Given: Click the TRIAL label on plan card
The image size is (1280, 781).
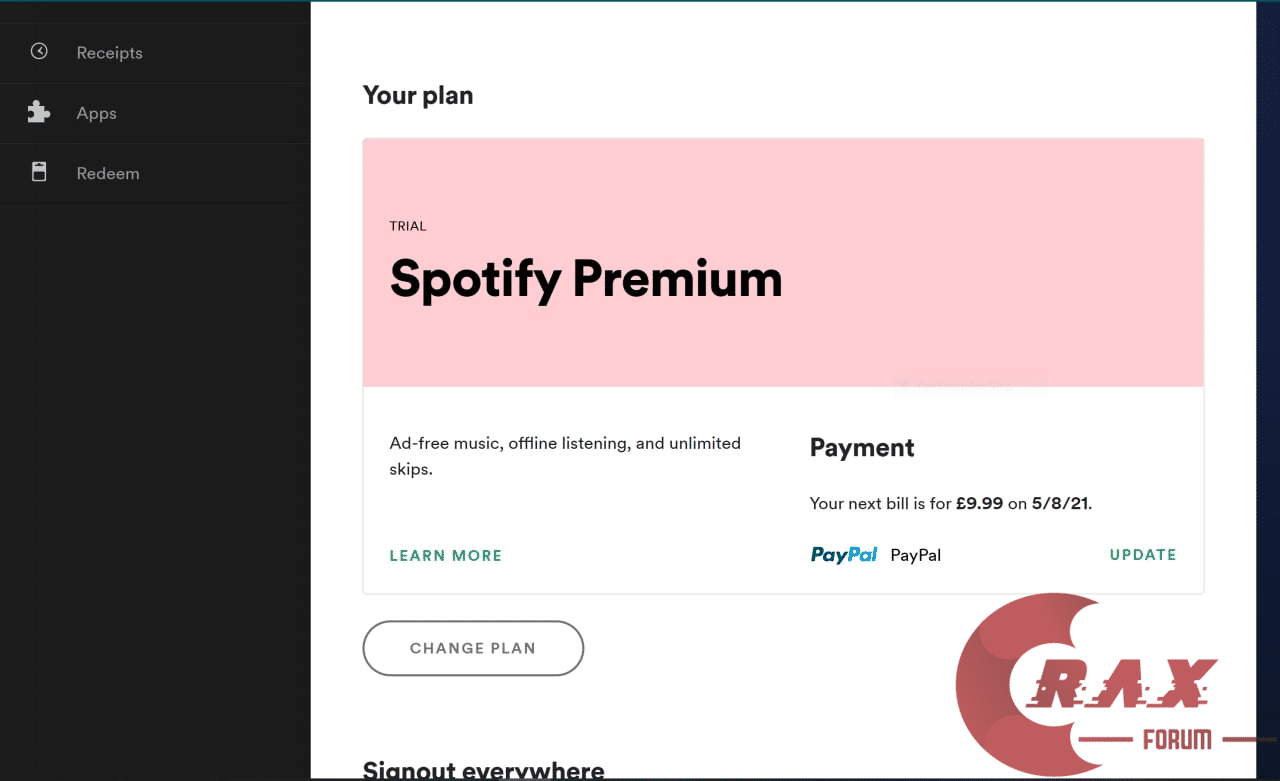Looking at the screenshot, I should tap(408, 226).
